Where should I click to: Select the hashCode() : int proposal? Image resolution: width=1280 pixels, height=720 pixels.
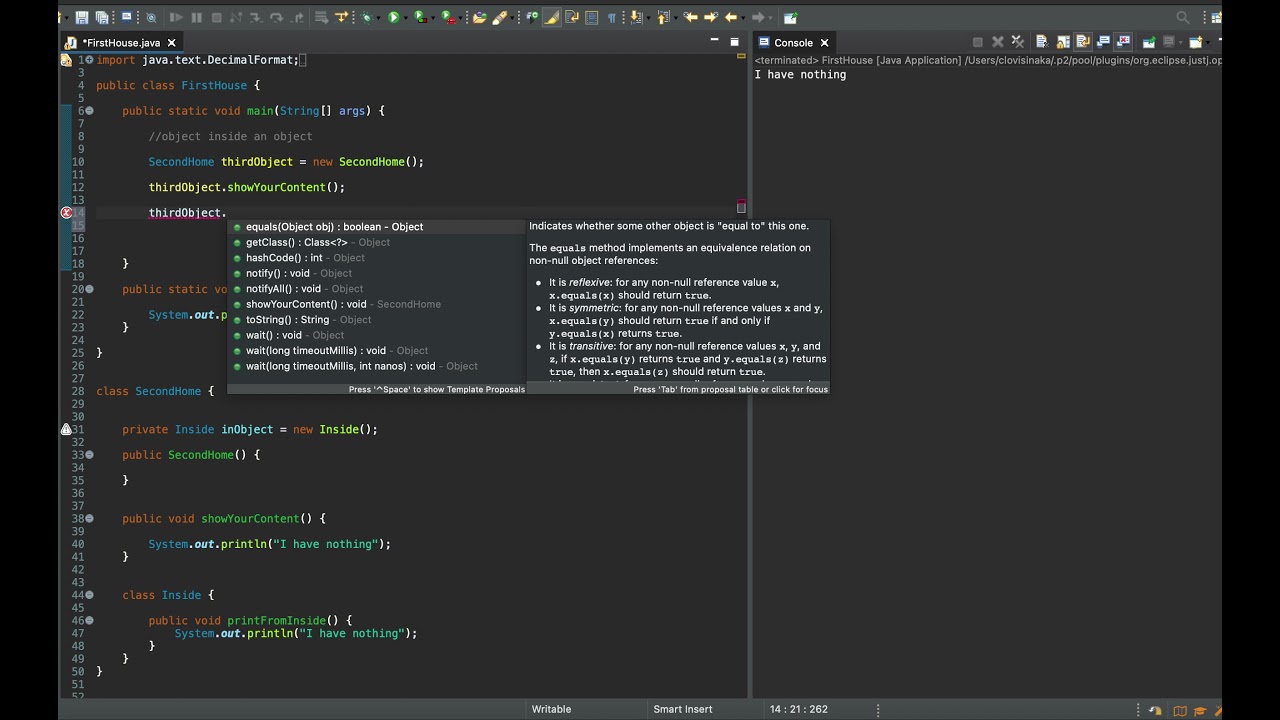378,258
